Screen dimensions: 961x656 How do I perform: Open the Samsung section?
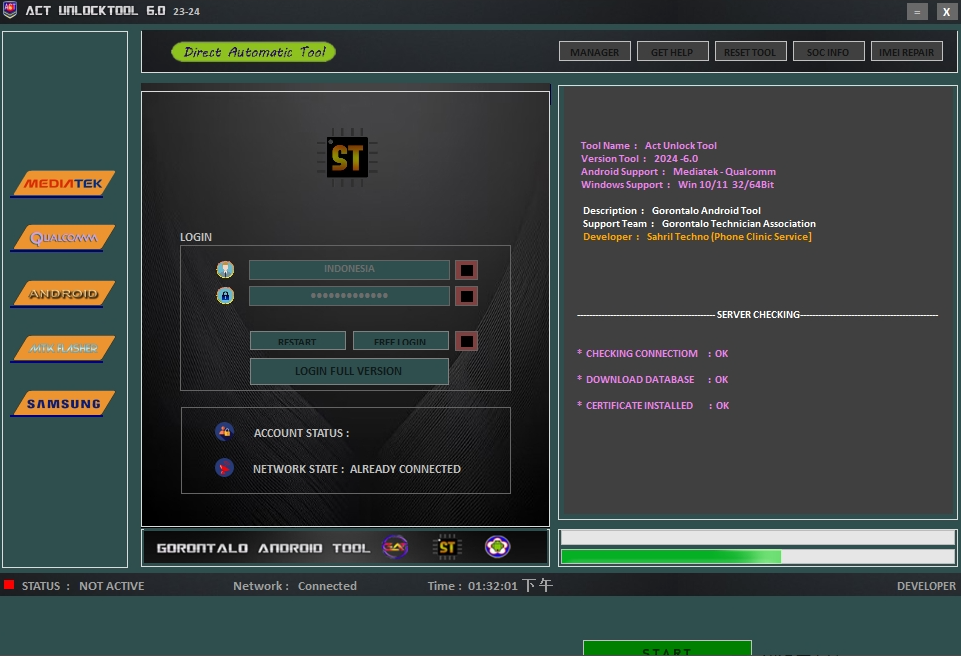(x=63, y=403)
